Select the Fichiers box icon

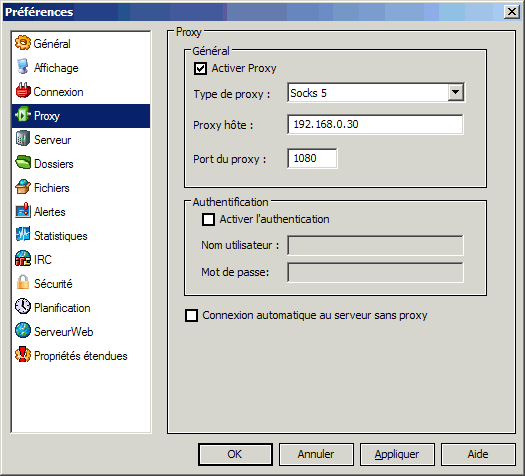tap(23, 187)
